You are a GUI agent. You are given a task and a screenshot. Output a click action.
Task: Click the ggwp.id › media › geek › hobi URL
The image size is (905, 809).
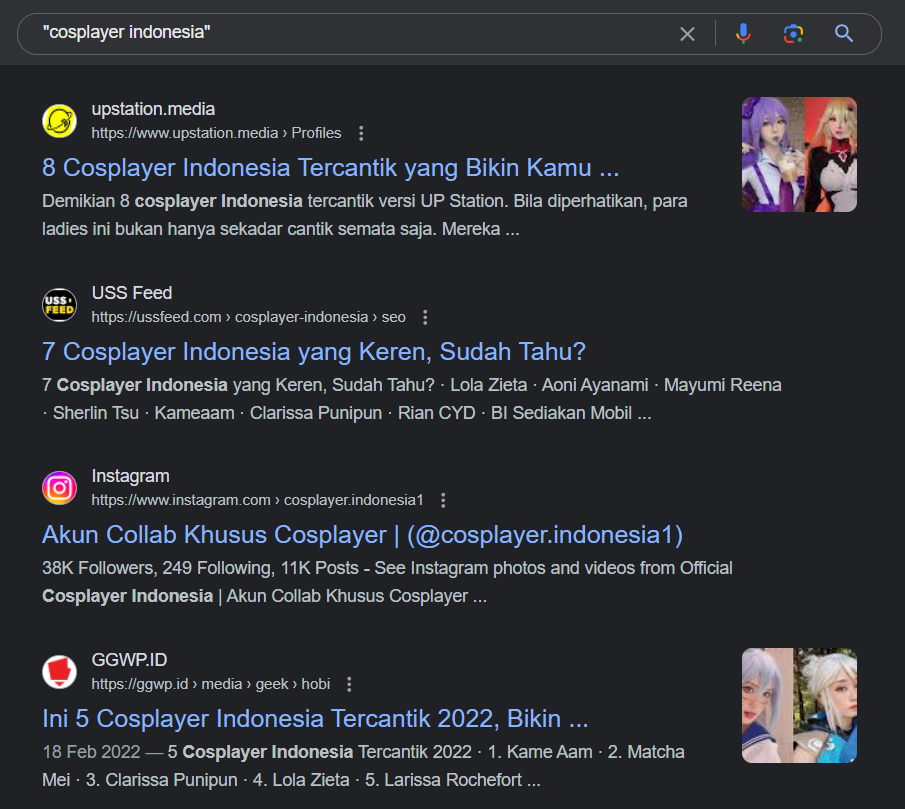coord(211,684)
